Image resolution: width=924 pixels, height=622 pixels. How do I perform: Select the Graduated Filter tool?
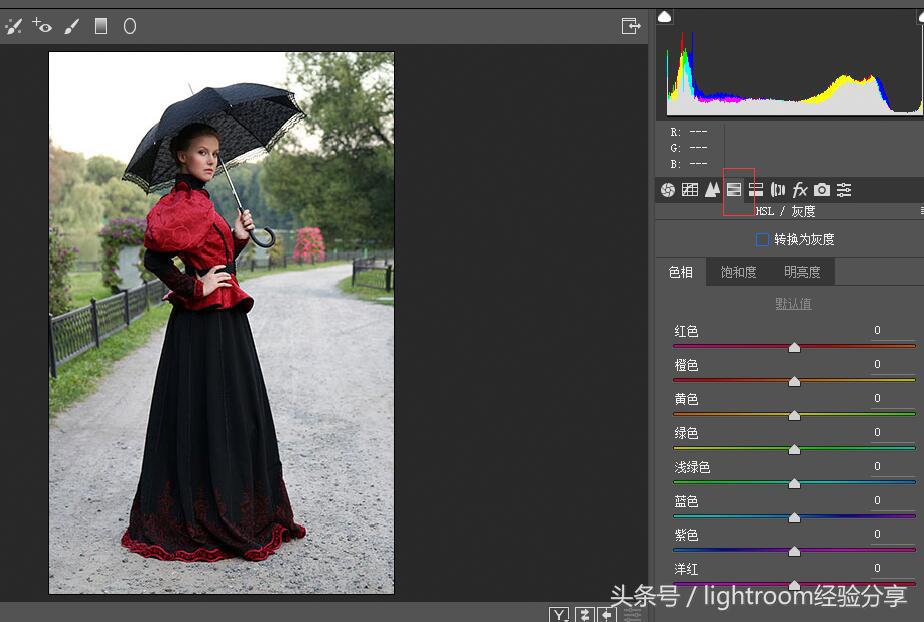tap(100, 26)
